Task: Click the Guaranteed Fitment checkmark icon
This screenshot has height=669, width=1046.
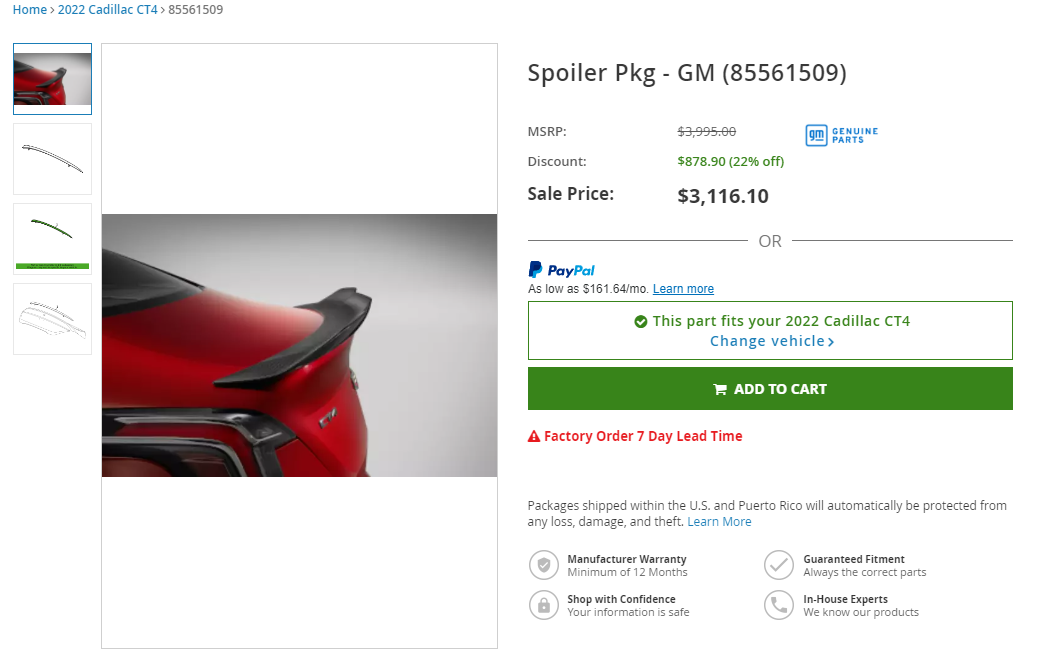Action: tap(779, 565)
